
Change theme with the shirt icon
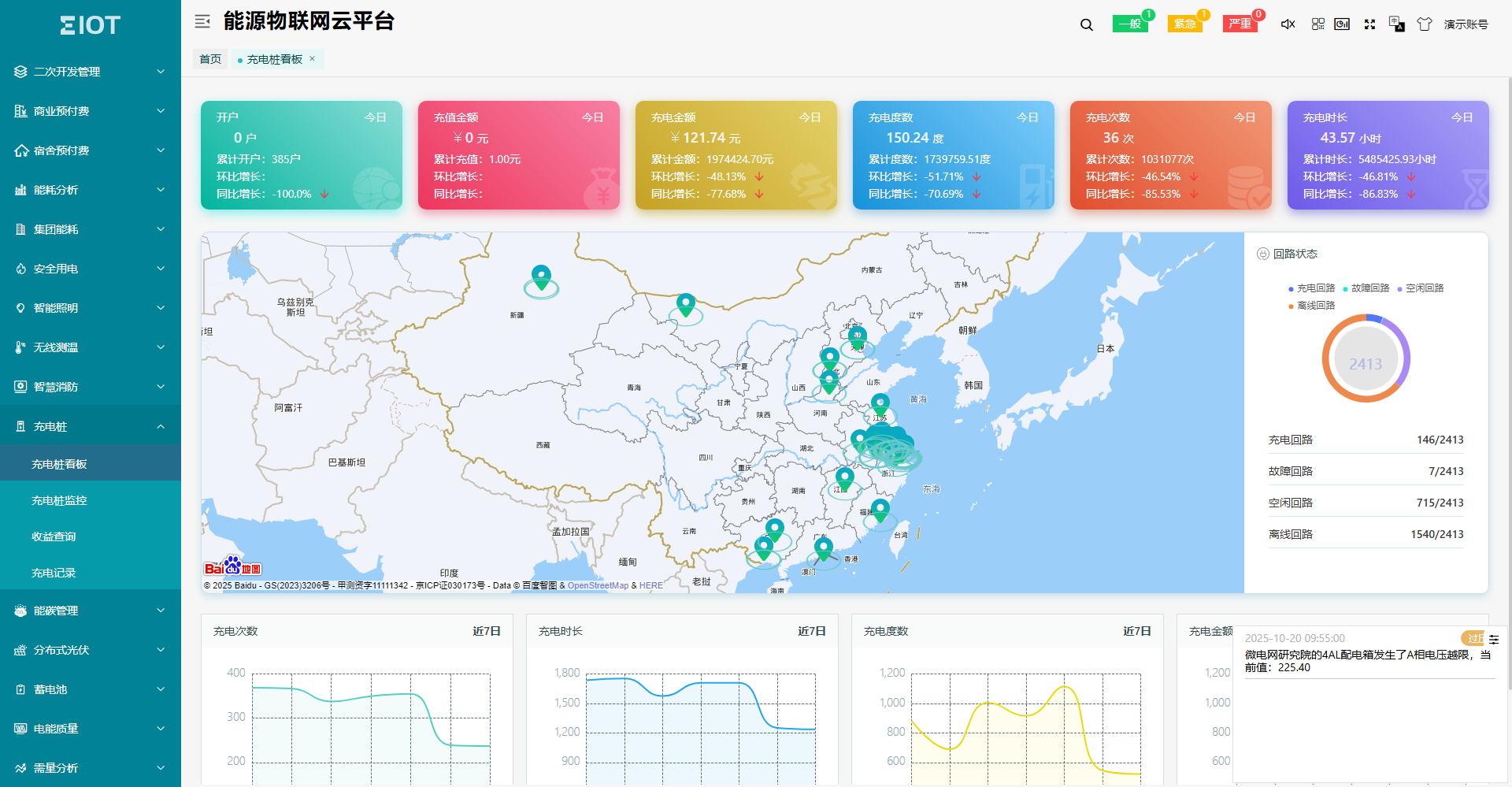[x=1425, y=24]
